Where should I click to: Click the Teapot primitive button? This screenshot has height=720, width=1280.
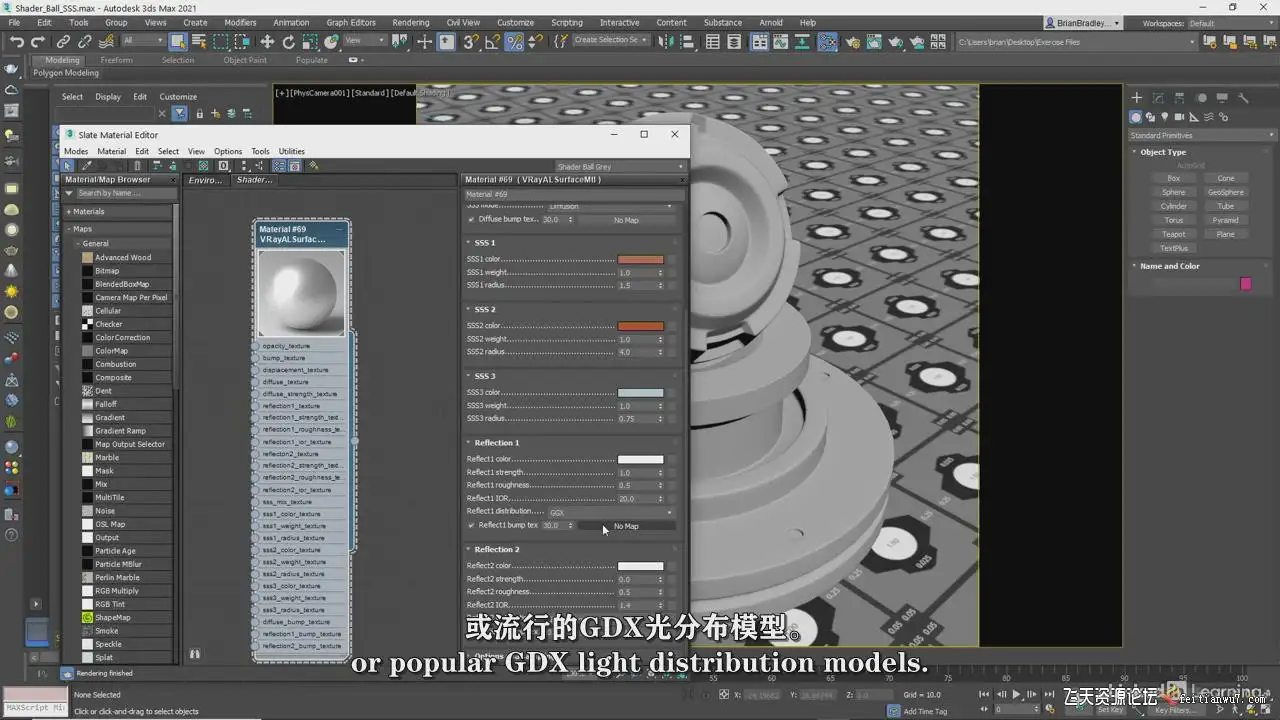1173,234
